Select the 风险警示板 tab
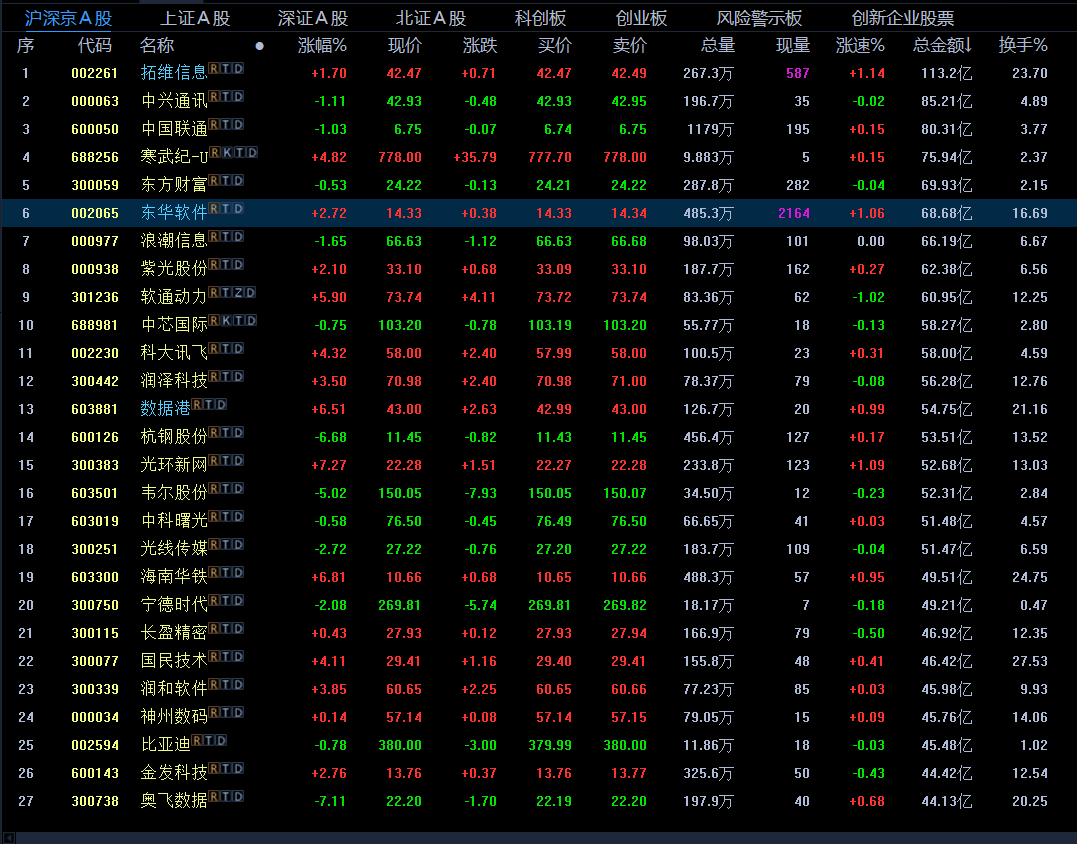 [x=759, y=19]
